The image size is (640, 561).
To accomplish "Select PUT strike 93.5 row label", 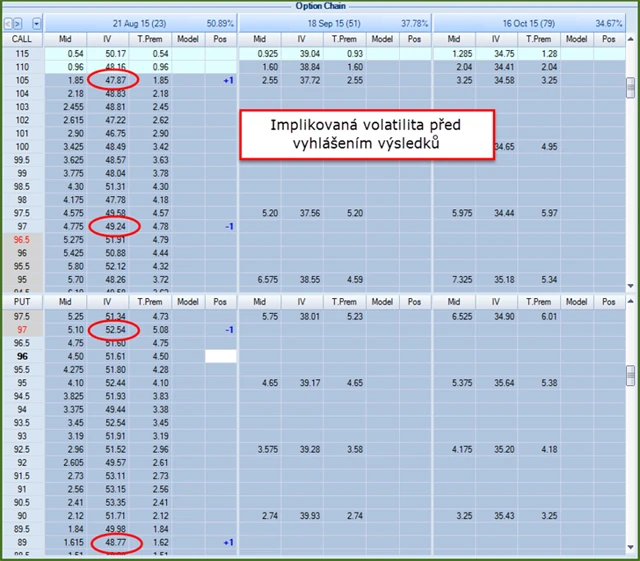I will click(x=22, y=423).
